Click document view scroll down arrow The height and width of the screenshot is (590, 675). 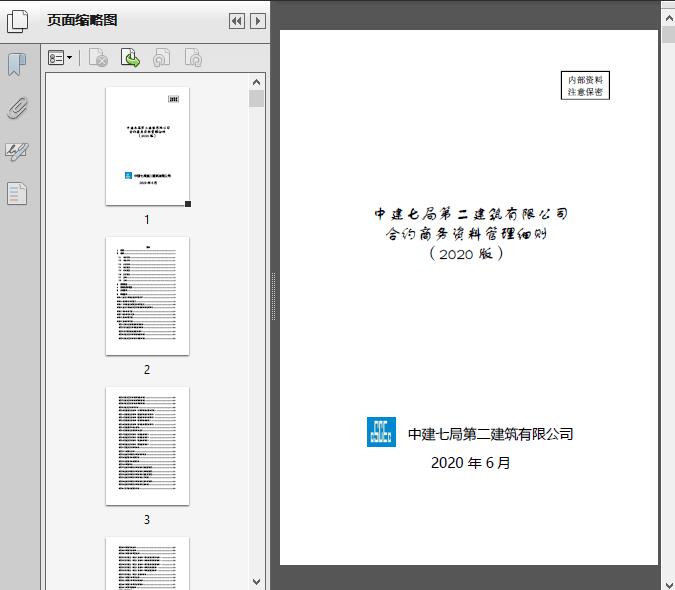coord(669,583)
